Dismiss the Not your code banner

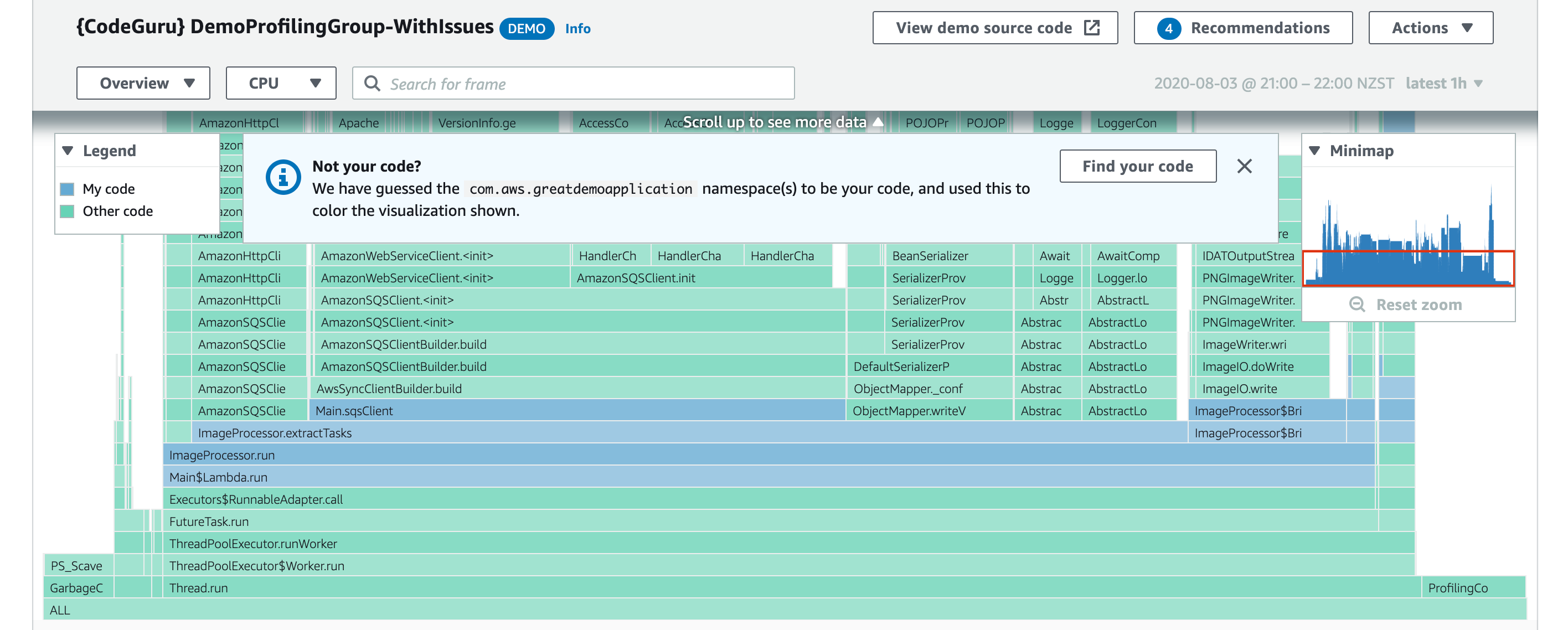pyautogui.click(x=1245, y=166)
